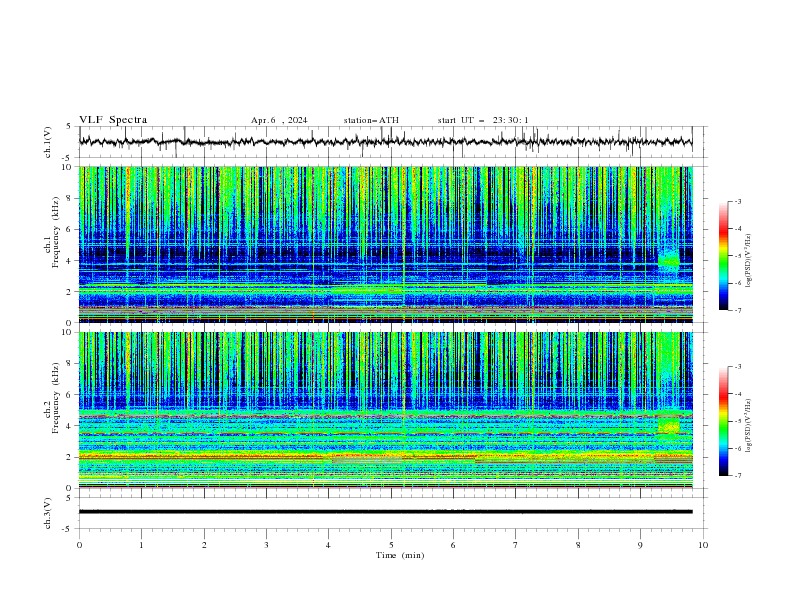Screen dimensions: 792x612
Task: Click the ch.2 spectrogram color scale bar
Action: click(723, 421)
